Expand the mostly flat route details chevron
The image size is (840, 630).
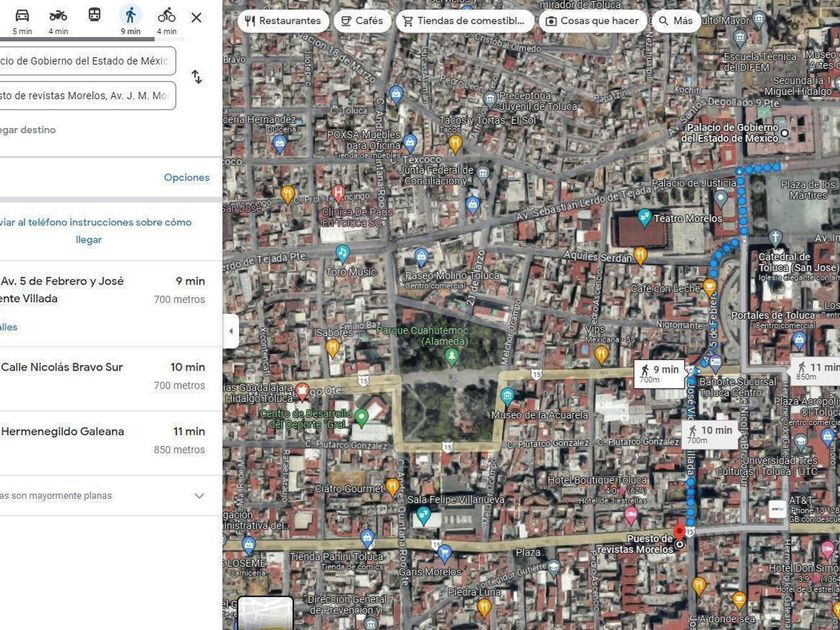click(x=199, y=496)
